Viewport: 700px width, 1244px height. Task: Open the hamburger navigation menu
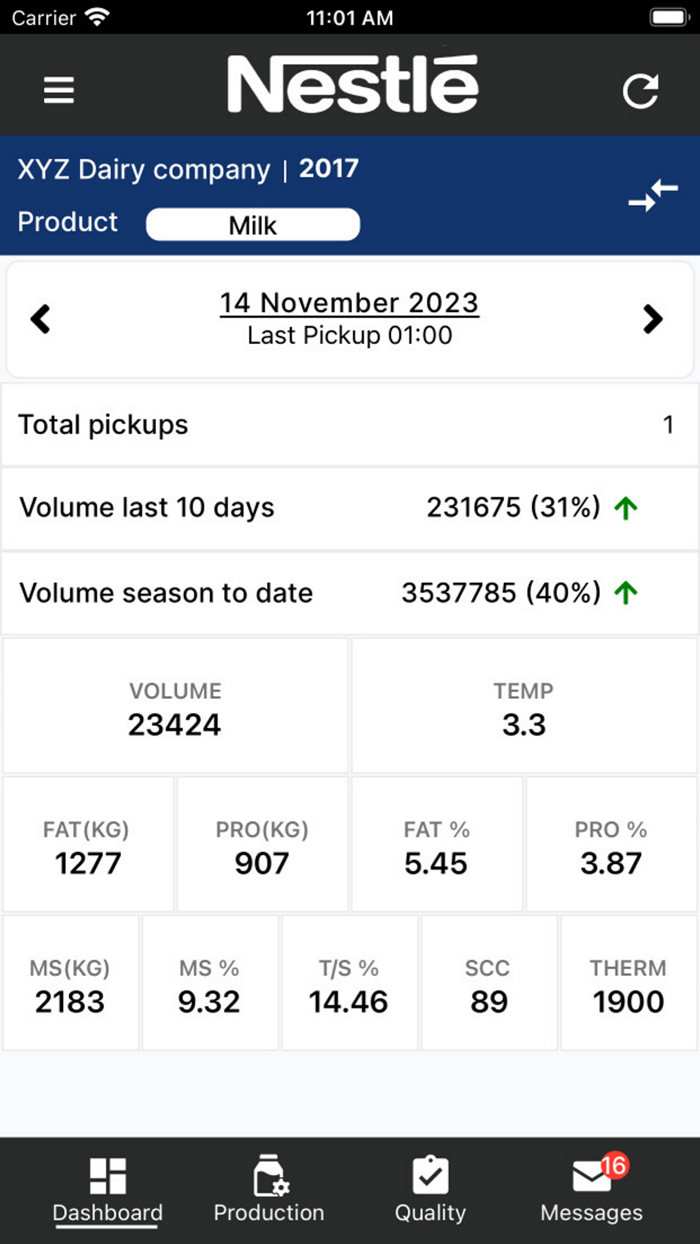tap(58, 89)
